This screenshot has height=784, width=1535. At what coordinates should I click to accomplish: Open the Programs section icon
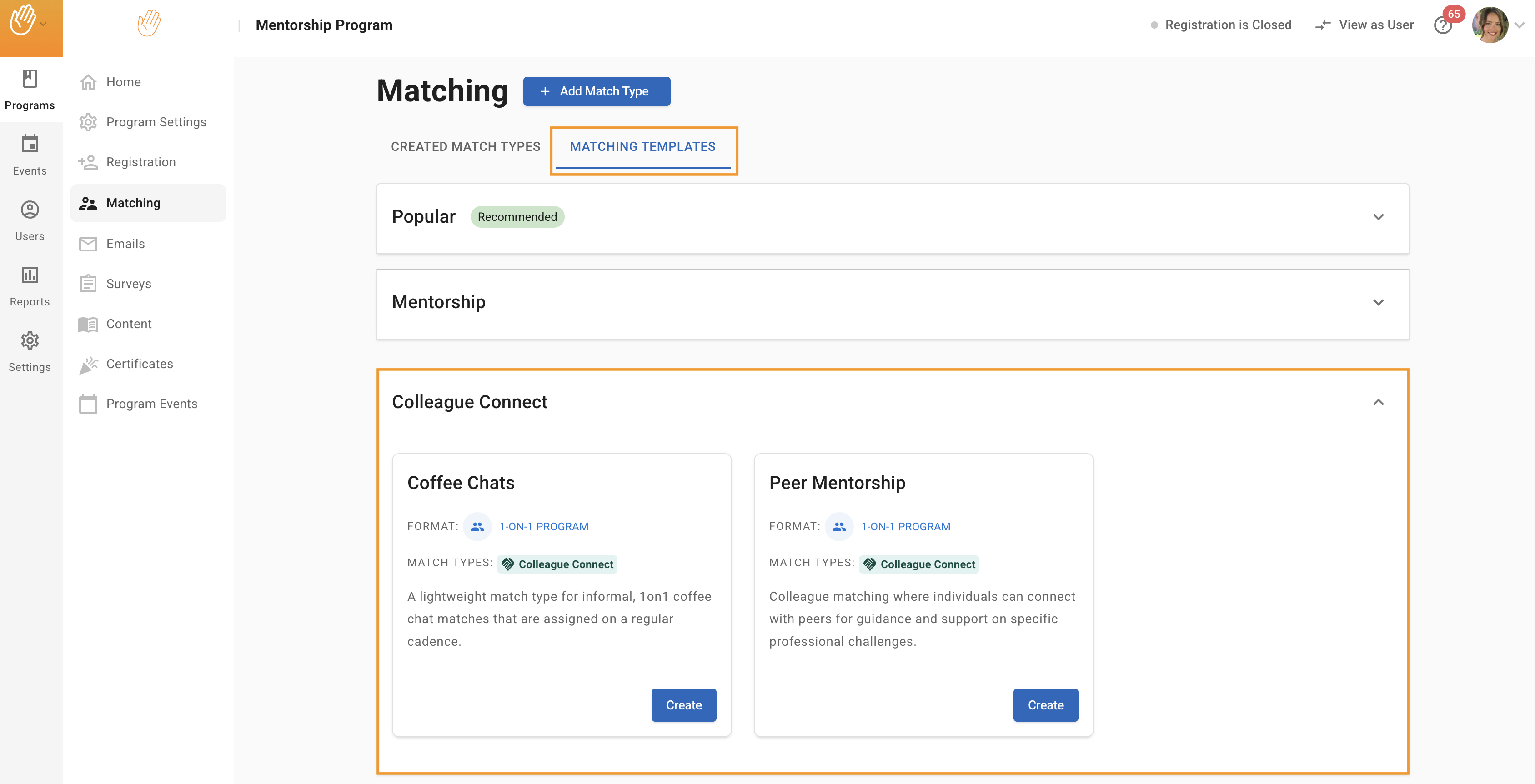click(x=30, y=79)
